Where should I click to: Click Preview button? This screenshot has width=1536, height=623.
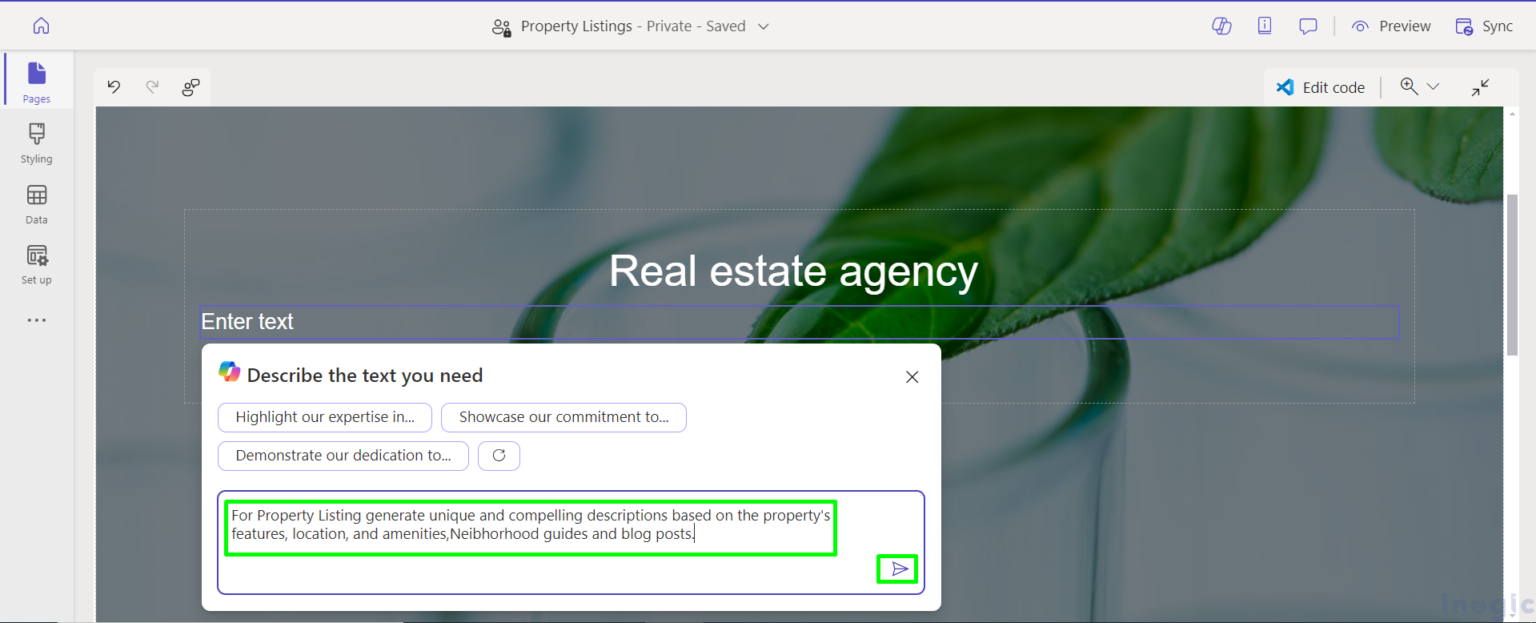point(1391,26)
